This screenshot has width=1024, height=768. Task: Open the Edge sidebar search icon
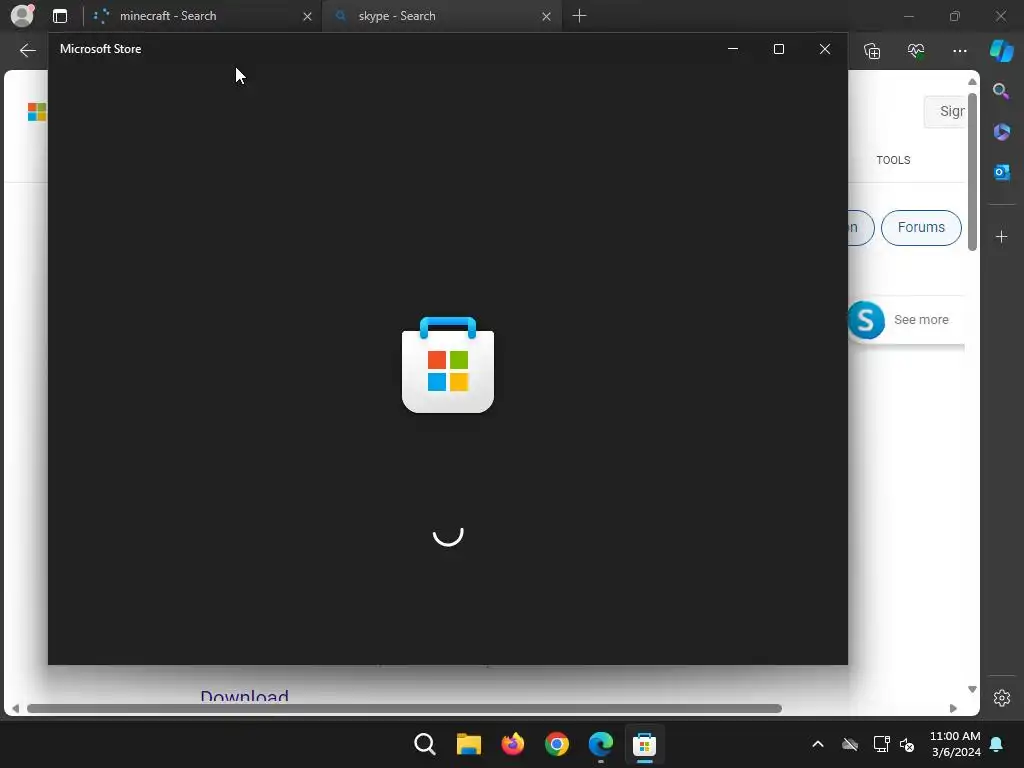tap(1001, 91)
